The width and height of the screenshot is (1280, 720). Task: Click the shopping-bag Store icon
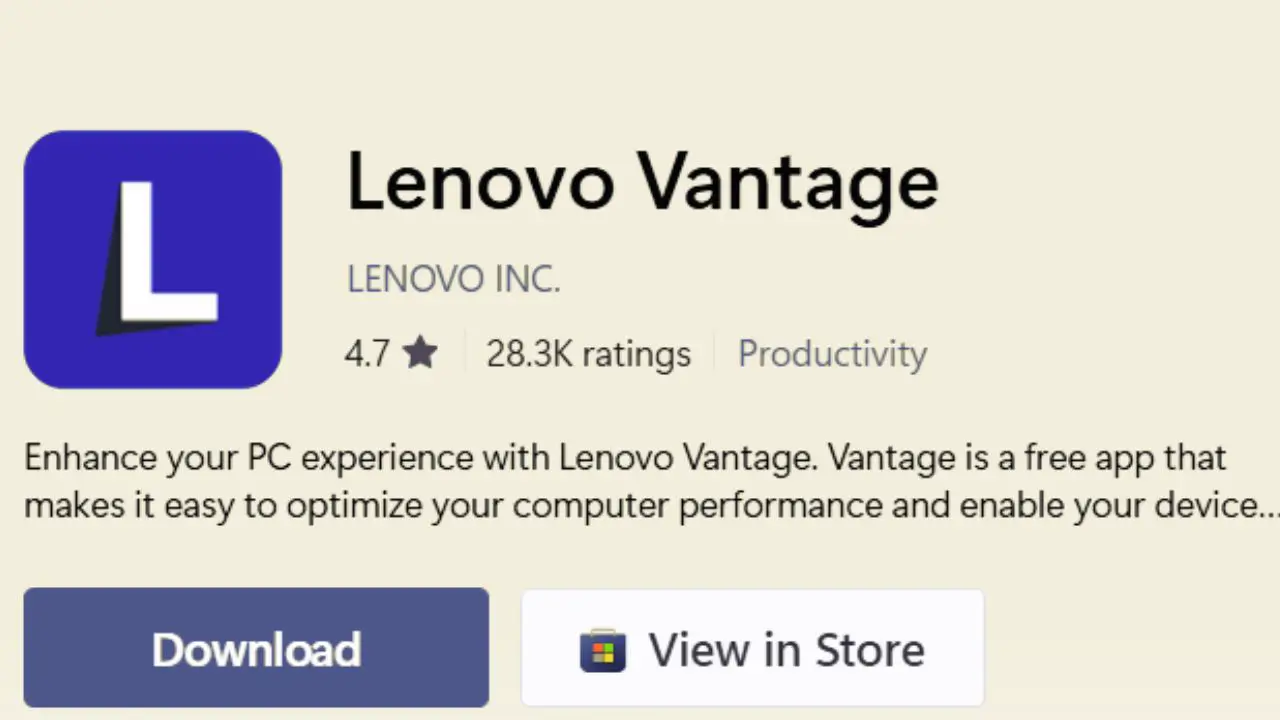[602, 649]
